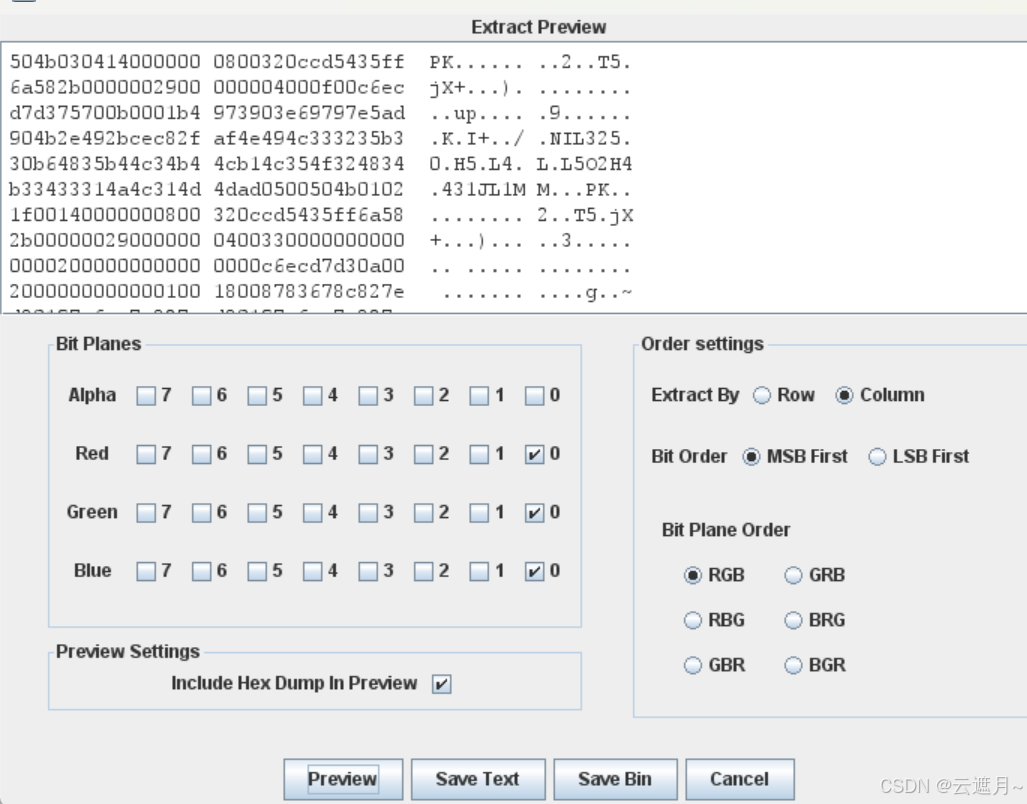1027x804 pixels.
Task: Select Red bit plane 2 checkbox
Action: tap(424, 454)
